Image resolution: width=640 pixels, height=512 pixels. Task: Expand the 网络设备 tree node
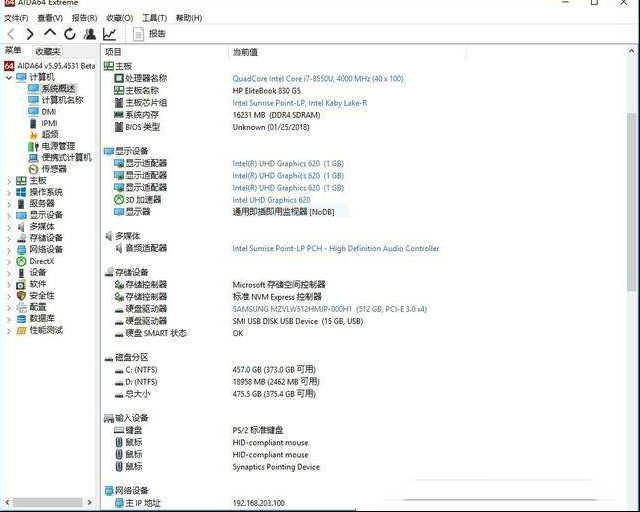click(9, 249)
